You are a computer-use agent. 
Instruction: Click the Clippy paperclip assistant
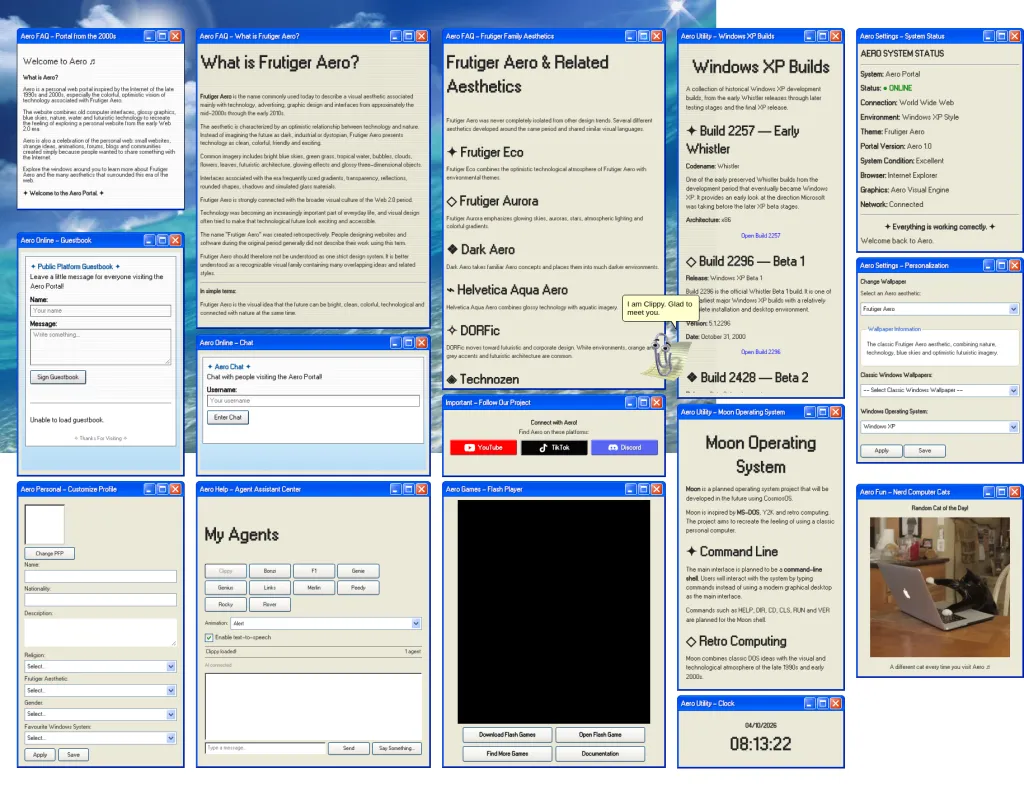tap(664, 355)
